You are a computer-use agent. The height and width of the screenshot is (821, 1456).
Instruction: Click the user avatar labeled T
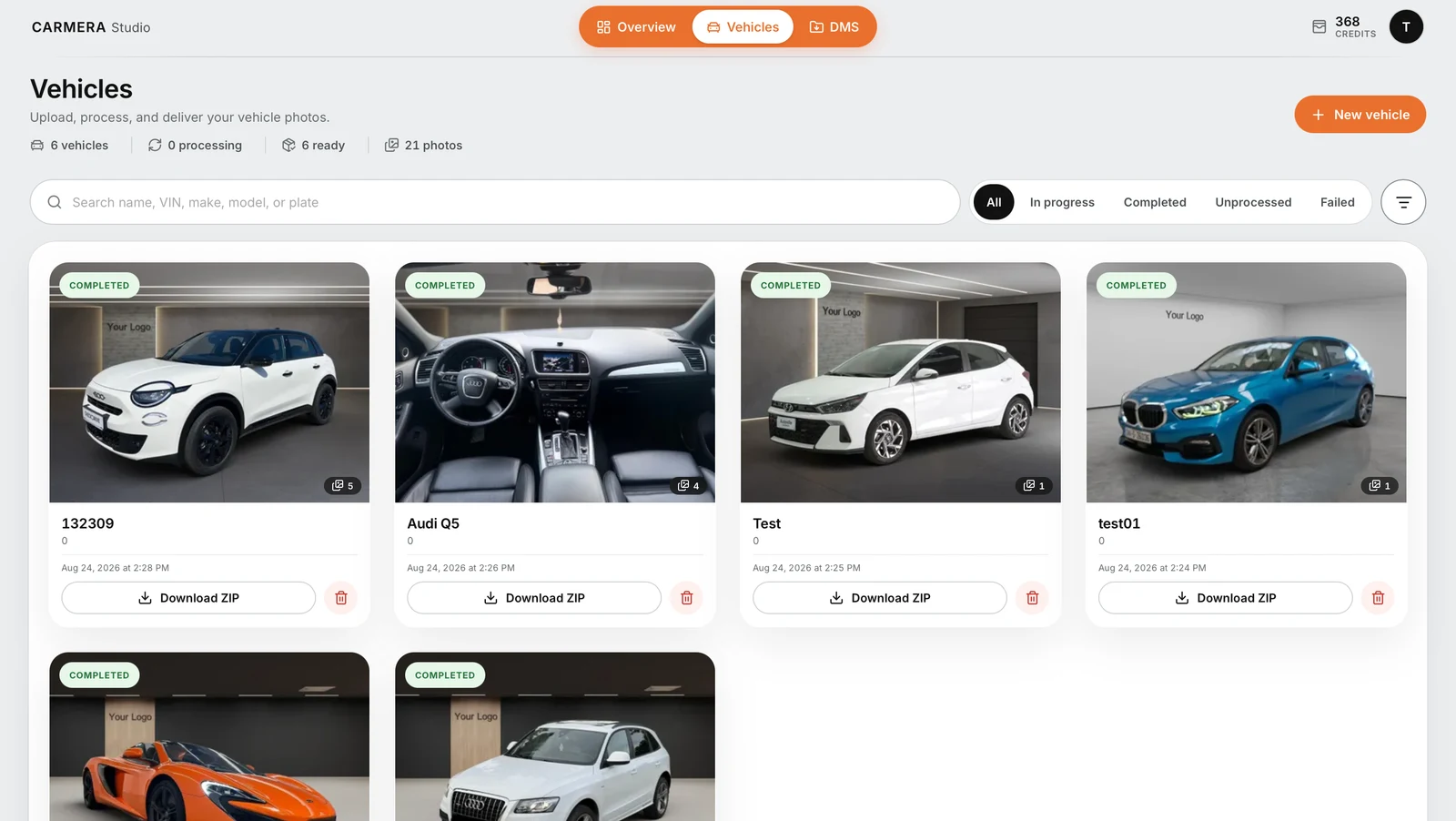[x=1406, y=26]
